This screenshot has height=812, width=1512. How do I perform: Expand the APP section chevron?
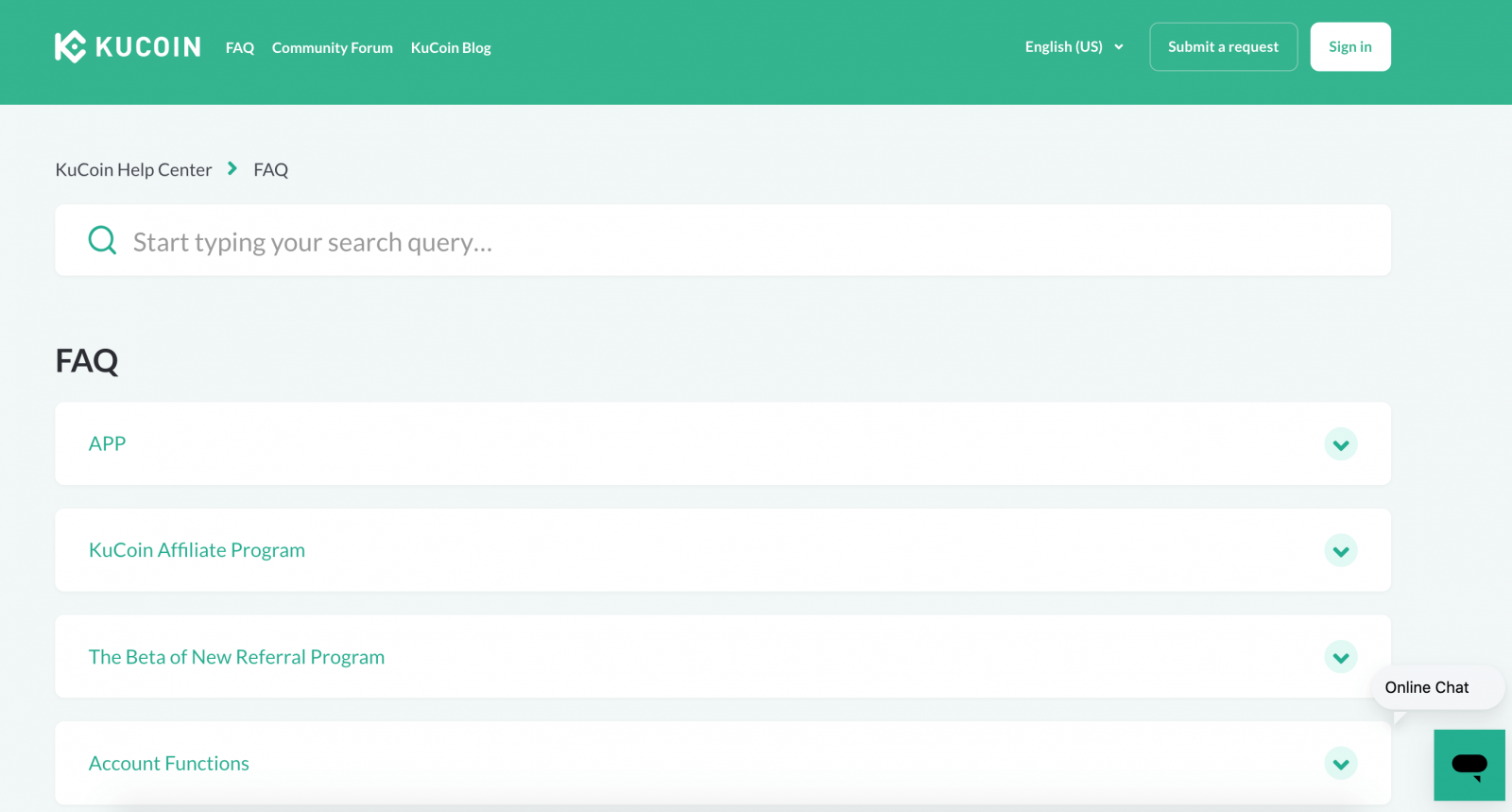tap(1340, 444)
